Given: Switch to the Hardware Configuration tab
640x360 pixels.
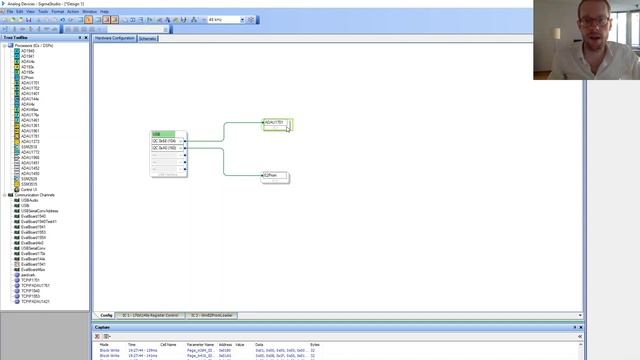Looking at the screenshot, I should (x=114, y=38).
